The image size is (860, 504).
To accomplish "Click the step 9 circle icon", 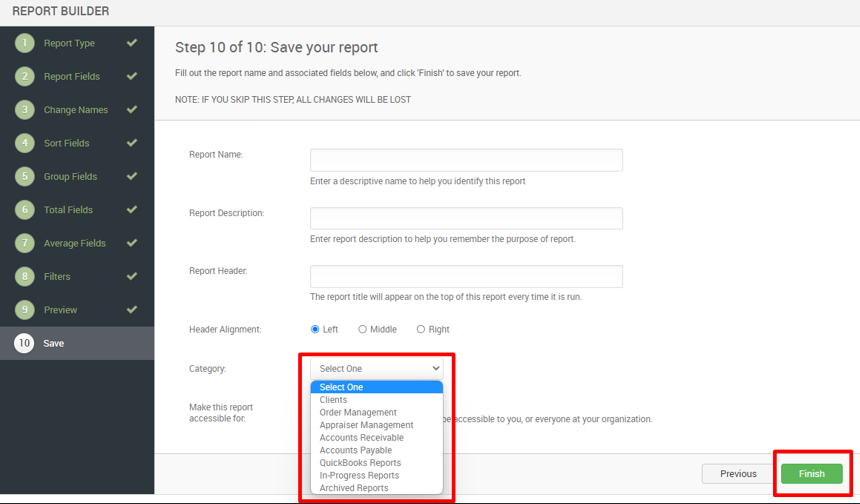I will coord(25,310).
